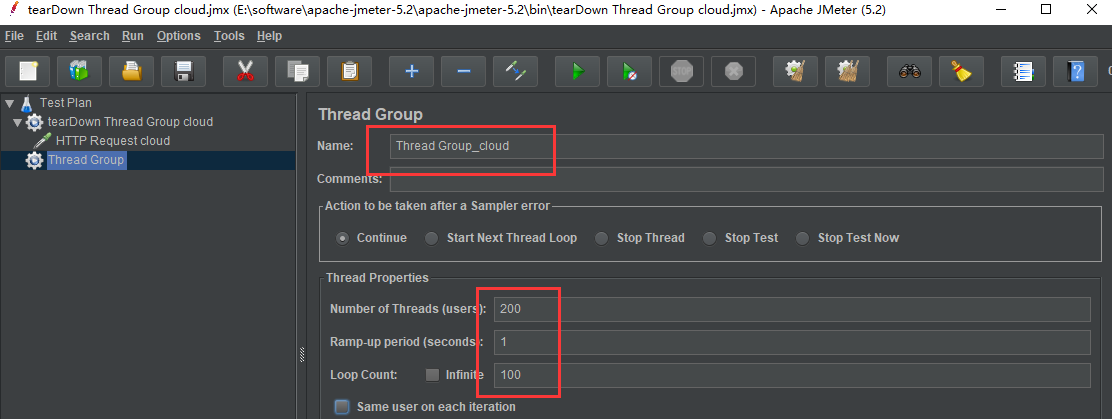Viewport: 1112px width, 419px height.
Task: Click the Paste clipboard icon
Action: point(350,71)
